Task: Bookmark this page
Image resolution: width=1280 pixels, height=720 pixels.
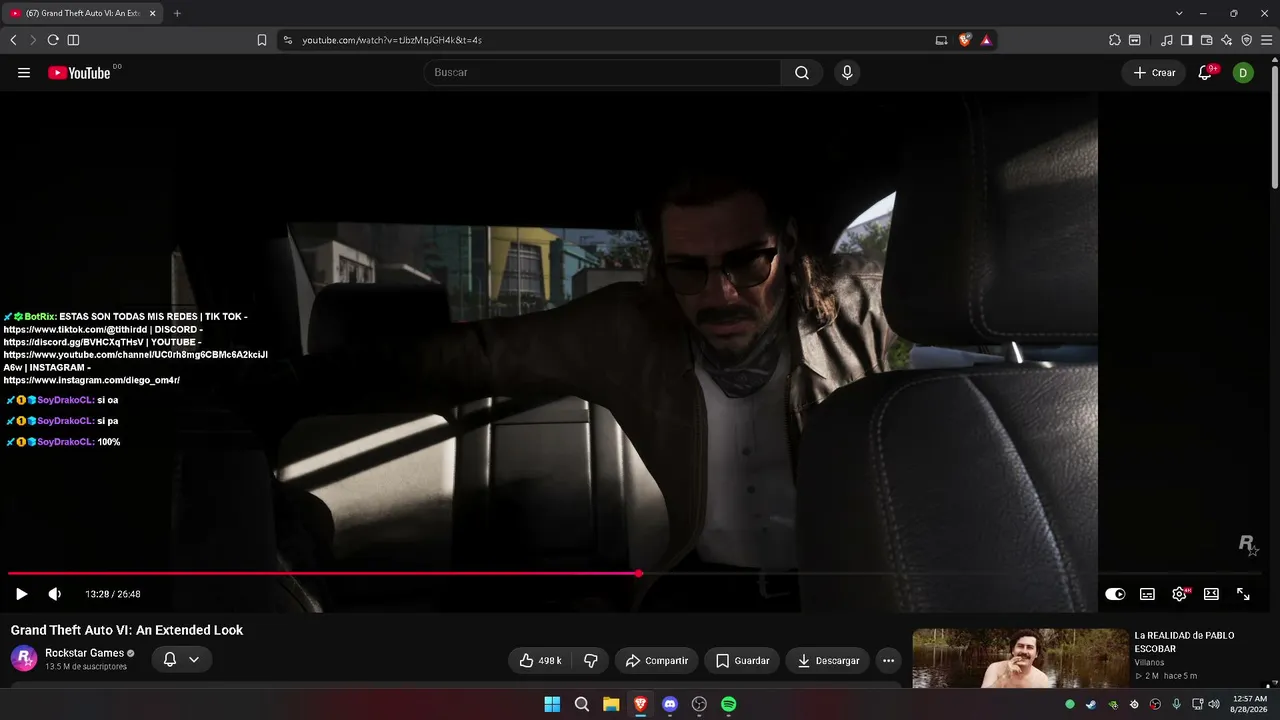Action: [x=262, y=40]
